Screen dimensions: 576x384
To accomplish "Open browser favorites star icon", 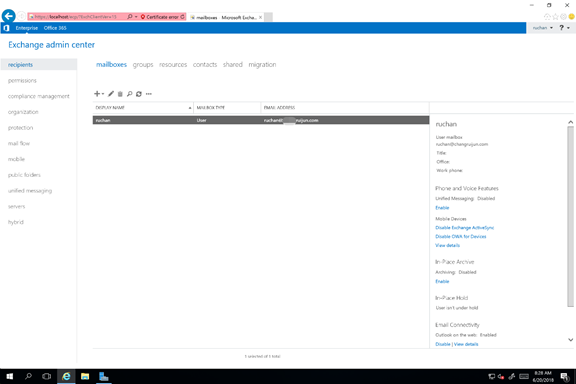I will click(555, 17).
